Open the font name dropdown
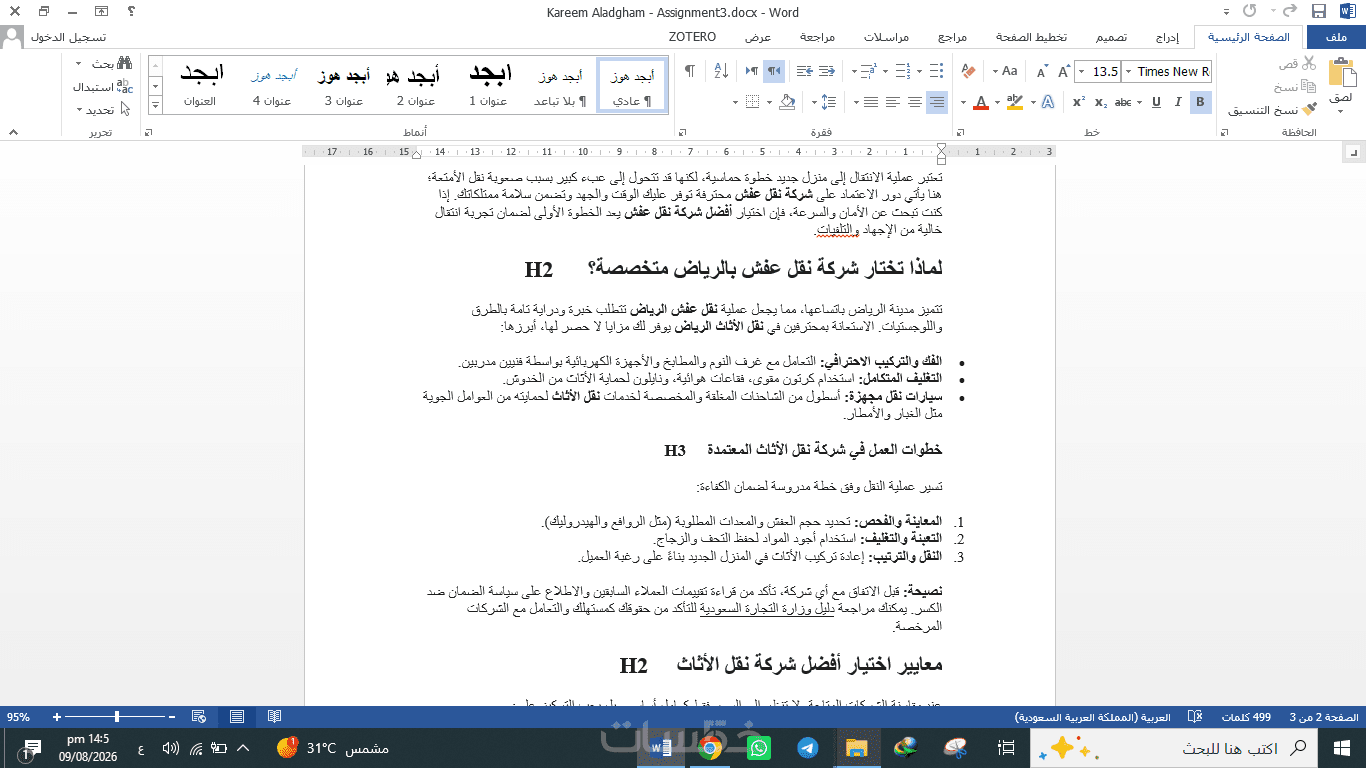The width and height of the screenshot is (1366, 768). 1127,71
